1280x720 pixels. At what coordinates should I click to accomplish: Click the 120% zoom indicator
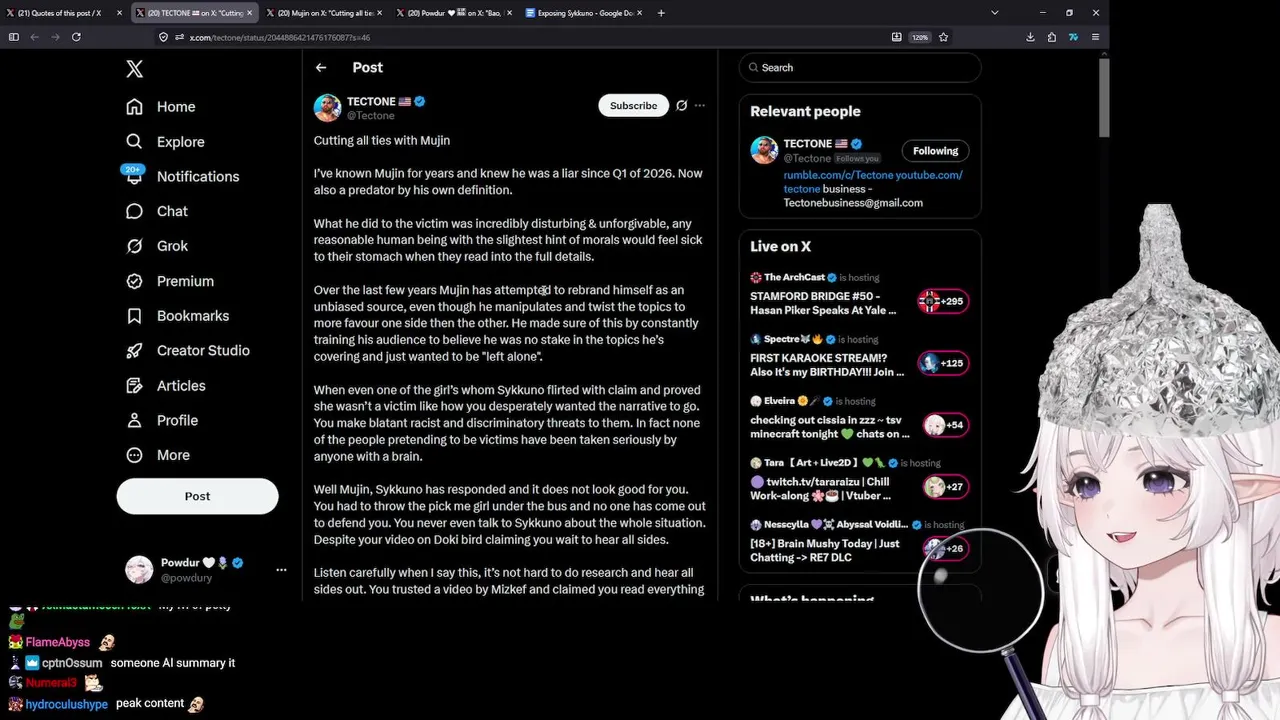pos(920,37)
